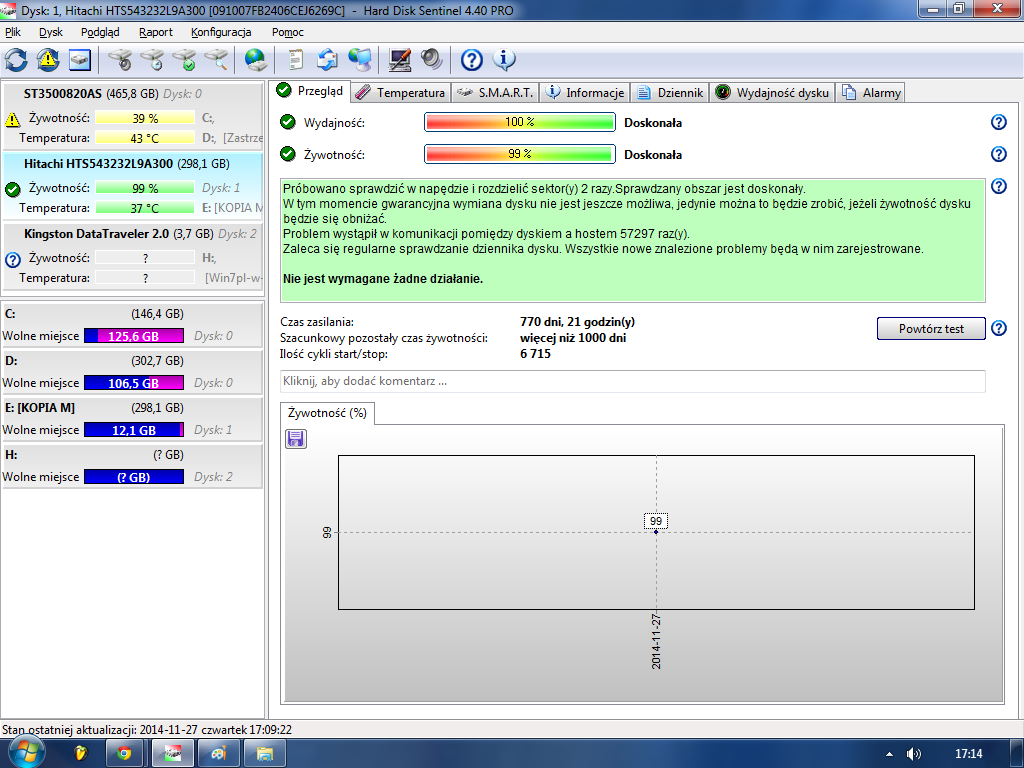Click the info speech bubble toolbar icon

504,60
